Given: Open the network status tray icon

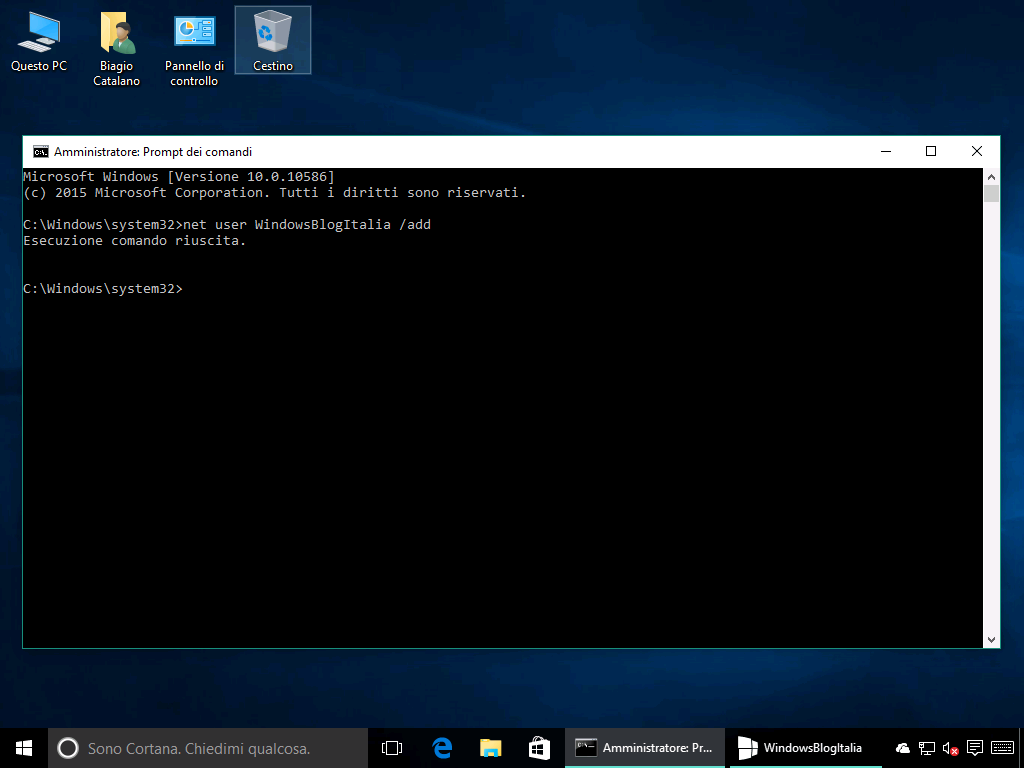Looking at the screenshot, I should pyautogui.click(x=927, y=748).
